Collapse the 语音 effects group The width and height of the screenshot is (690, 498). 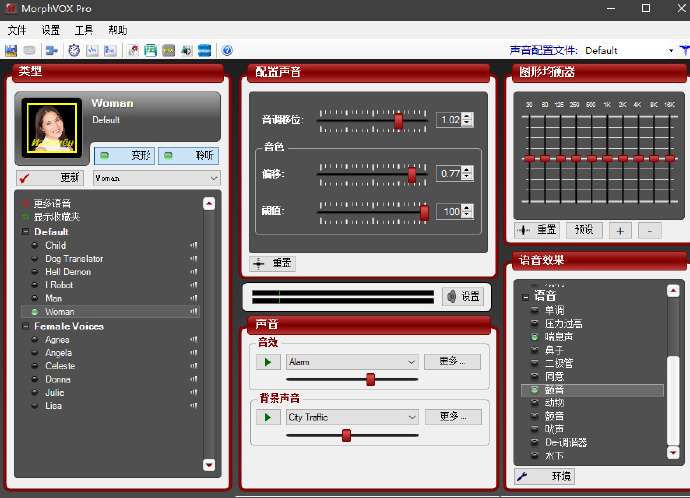click(x=525, y=297)
